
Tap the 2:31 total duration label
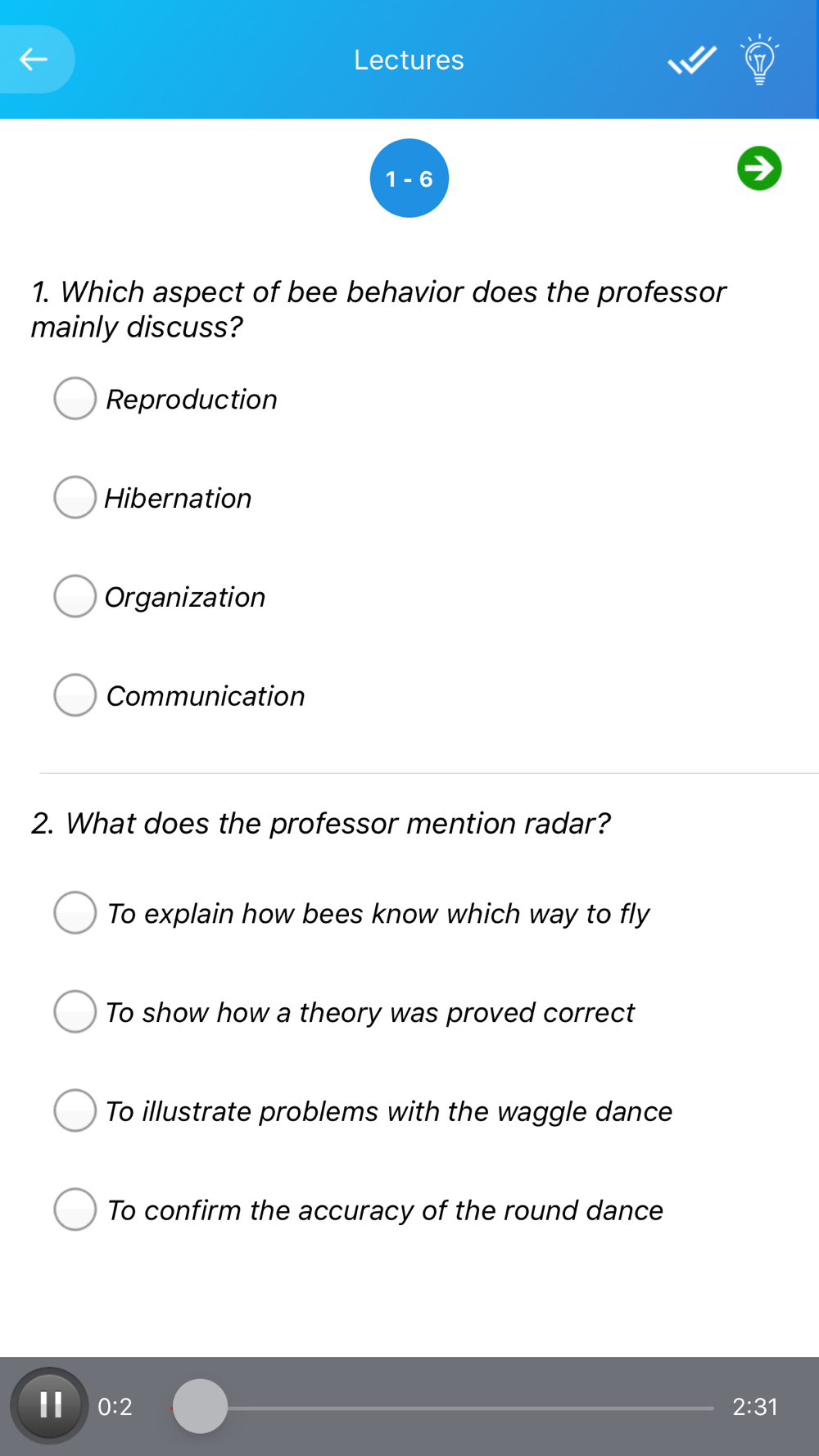pyautogui.click(x=755, y=1406)
